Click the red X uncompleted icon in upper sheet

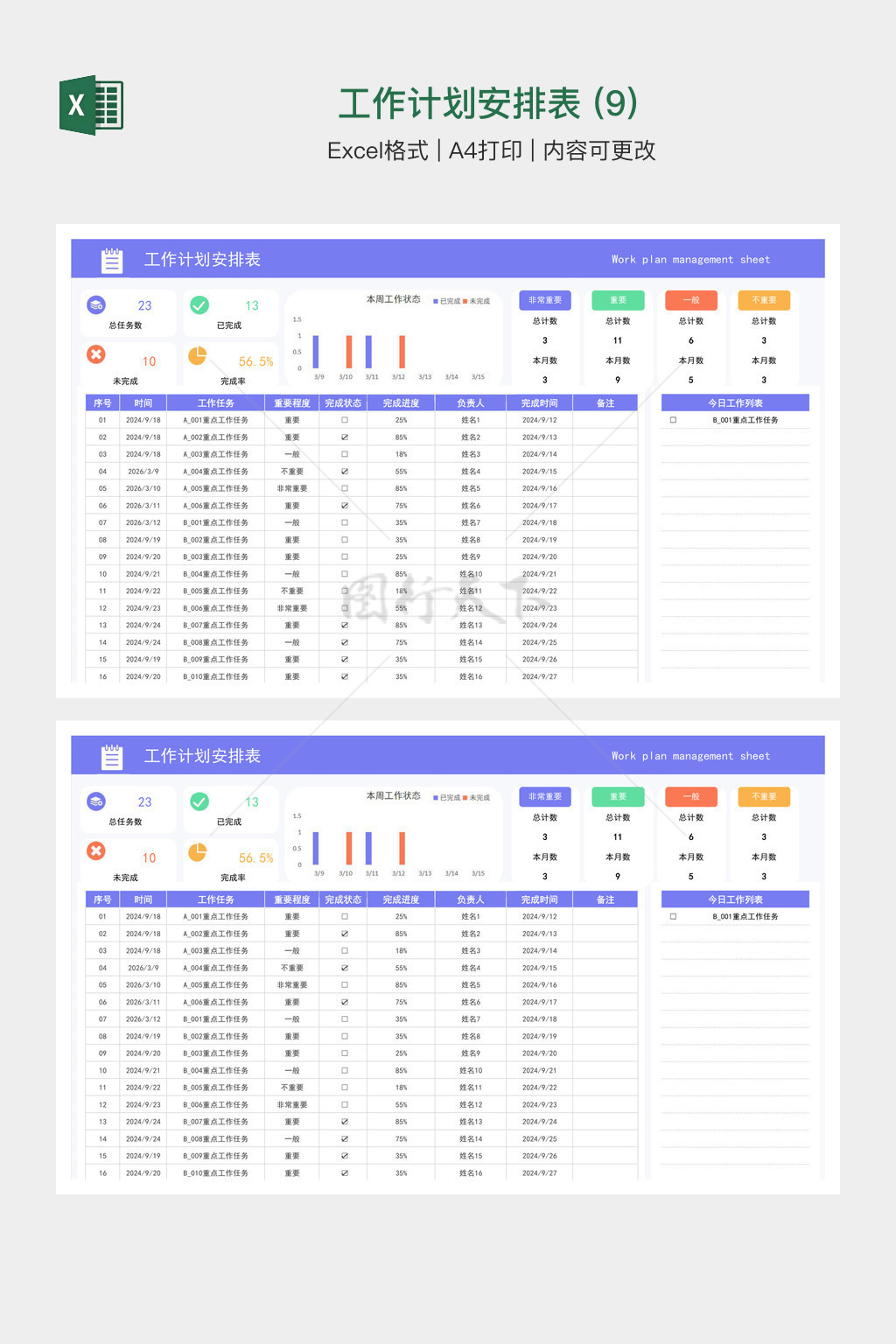click(96, 354)
